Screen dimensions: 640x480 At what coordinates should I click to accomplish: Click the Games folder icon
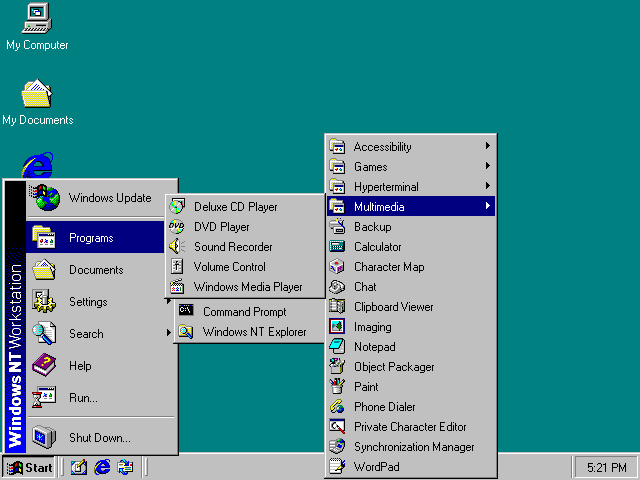(337, 167)
